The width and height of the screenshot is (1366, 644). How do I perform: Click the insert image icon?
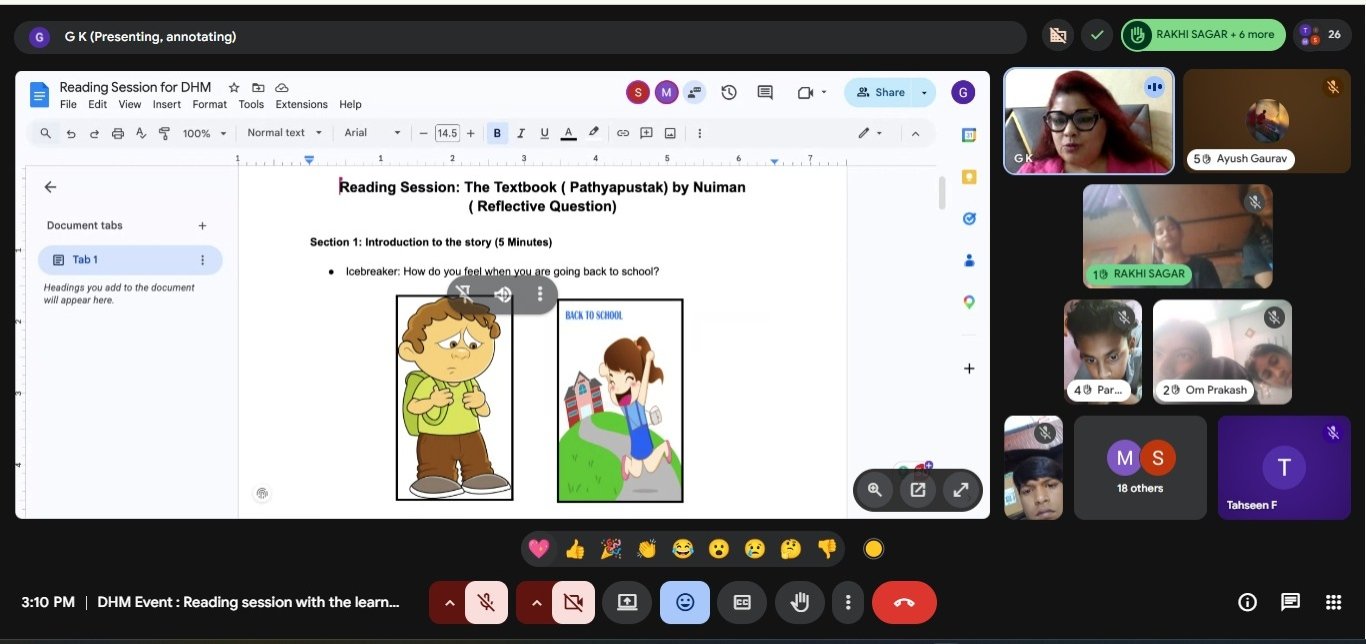pos(670,133)
